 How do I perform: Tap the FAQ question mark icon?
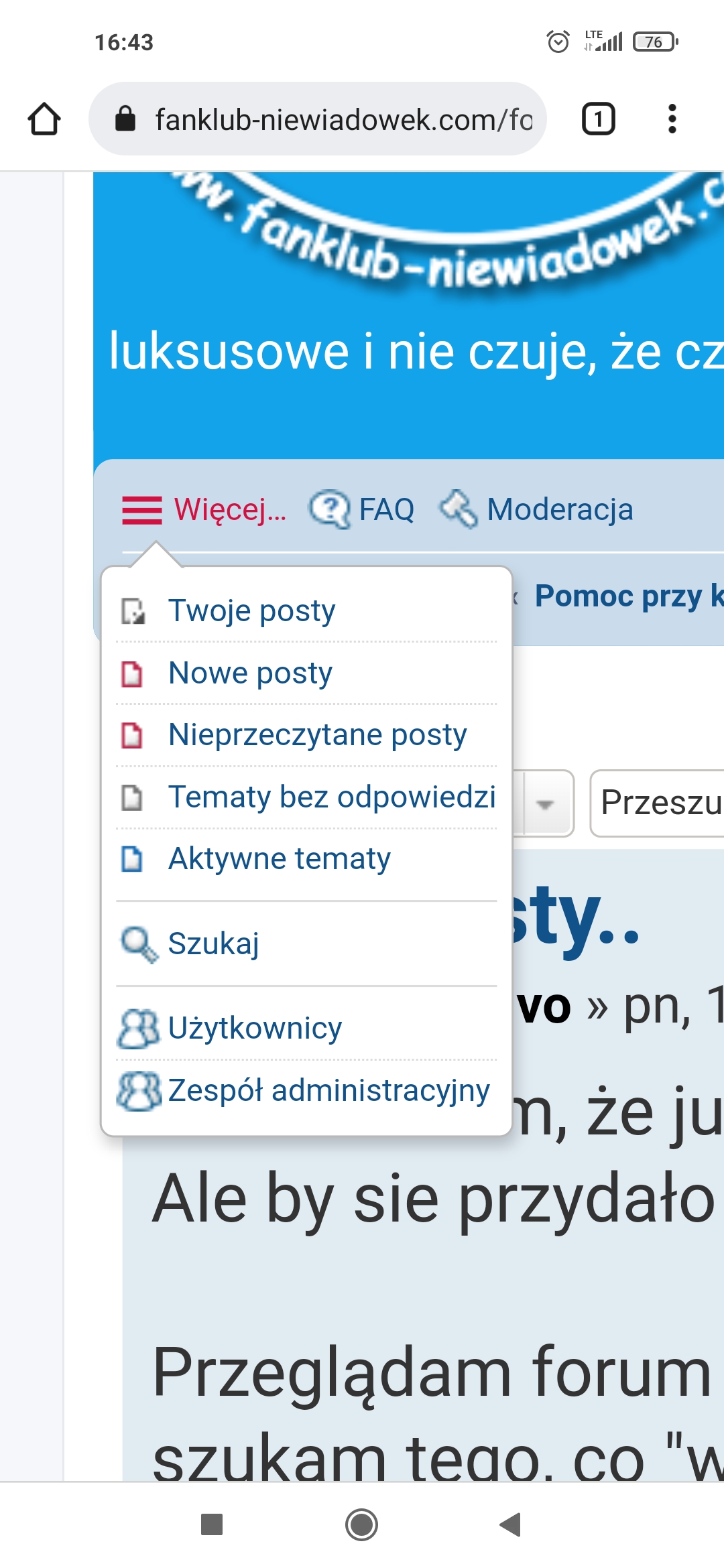coord(328,509)
